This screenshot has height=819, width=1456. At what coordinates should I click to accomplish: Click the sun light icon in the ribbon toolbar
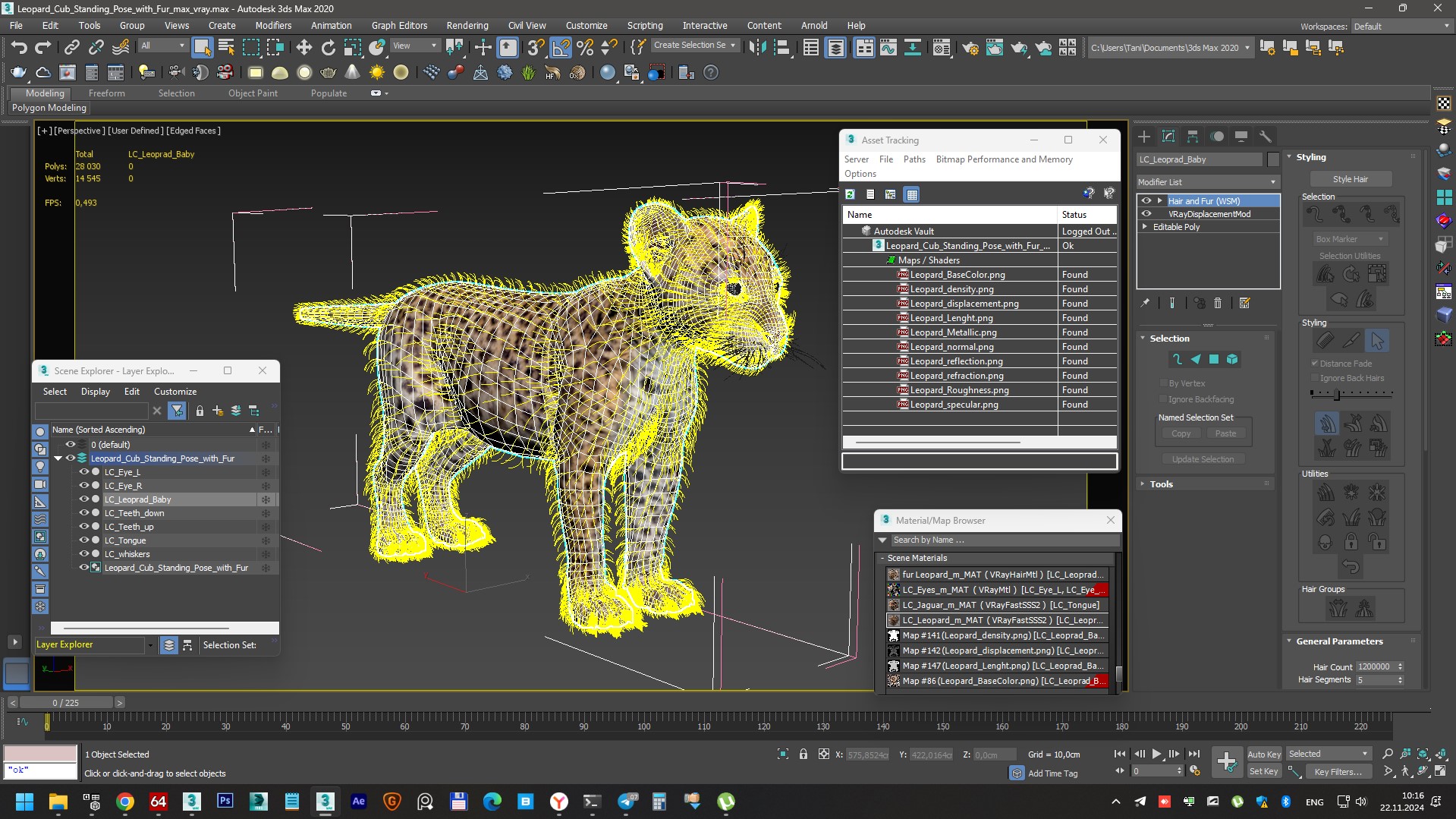tap(376, 73)
